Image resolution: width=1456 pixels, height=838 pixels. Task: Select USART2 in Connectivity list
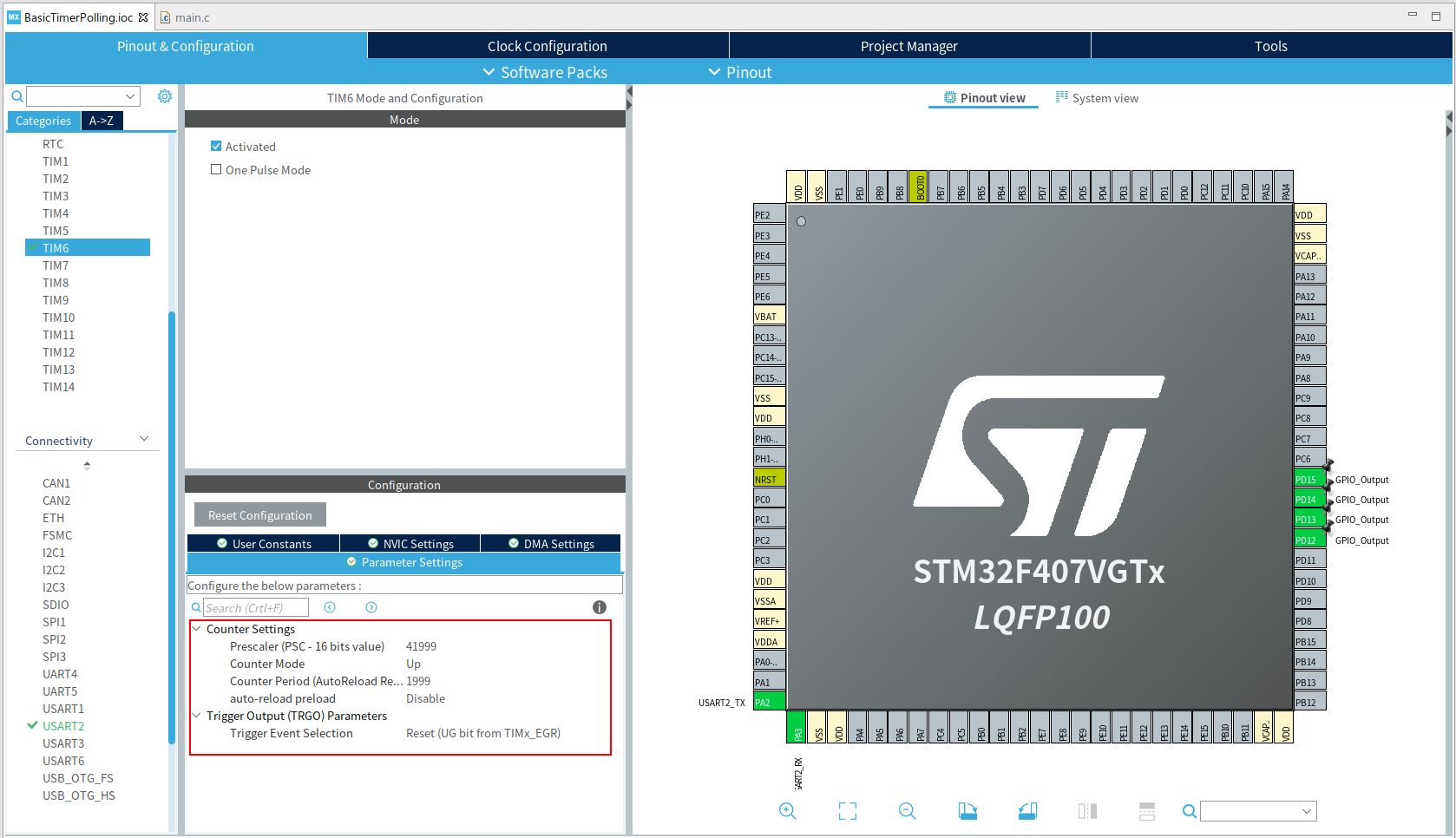point(63,726)
